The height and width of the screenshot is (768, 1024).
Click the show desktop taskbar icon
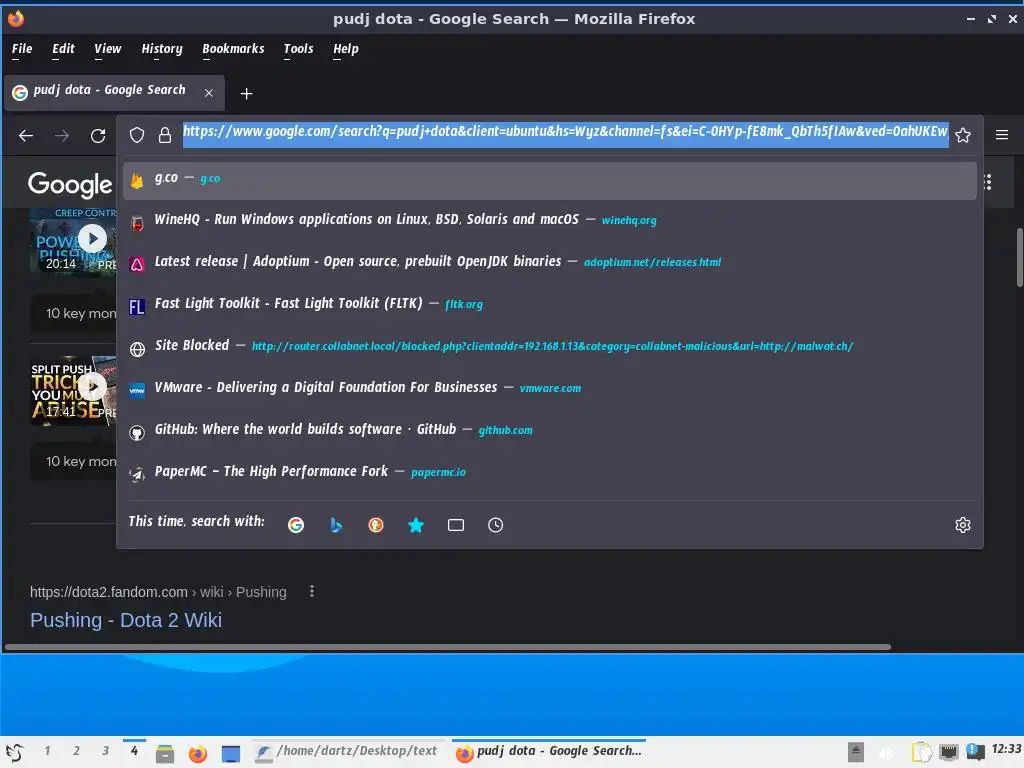[231, 754]
